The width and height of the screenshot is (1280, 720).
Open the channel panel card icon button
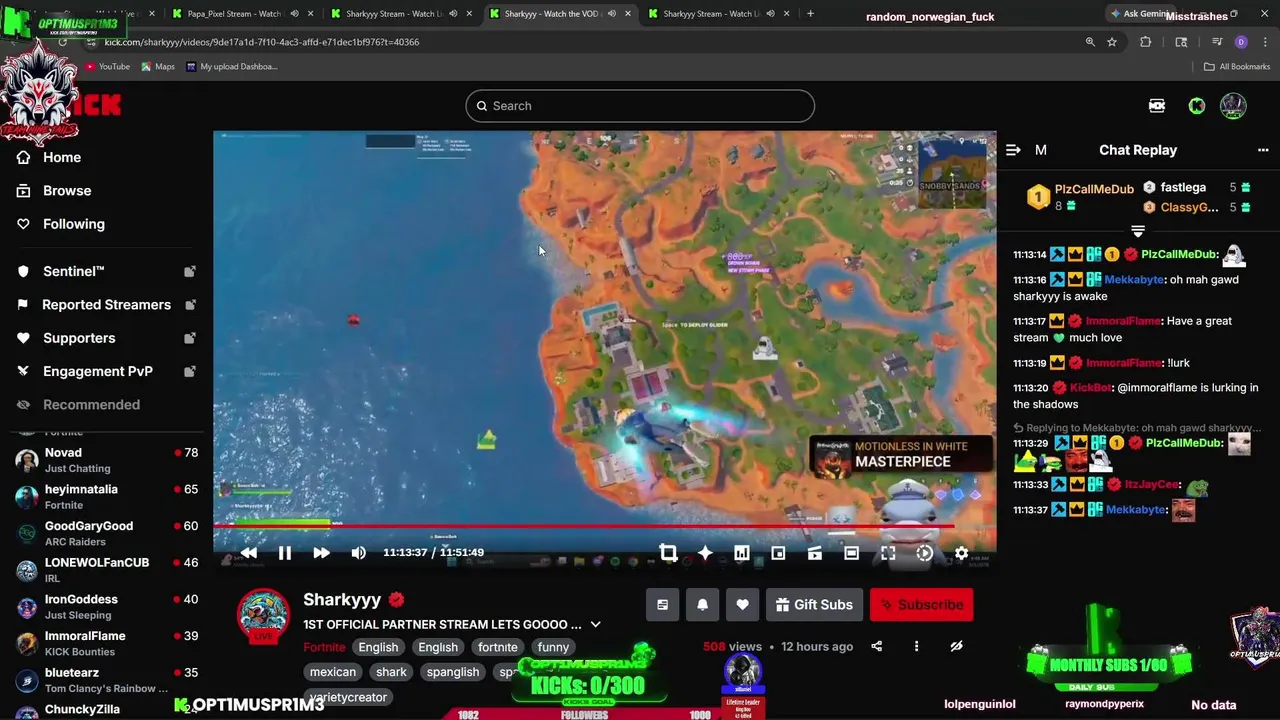(x=662, y=605)
